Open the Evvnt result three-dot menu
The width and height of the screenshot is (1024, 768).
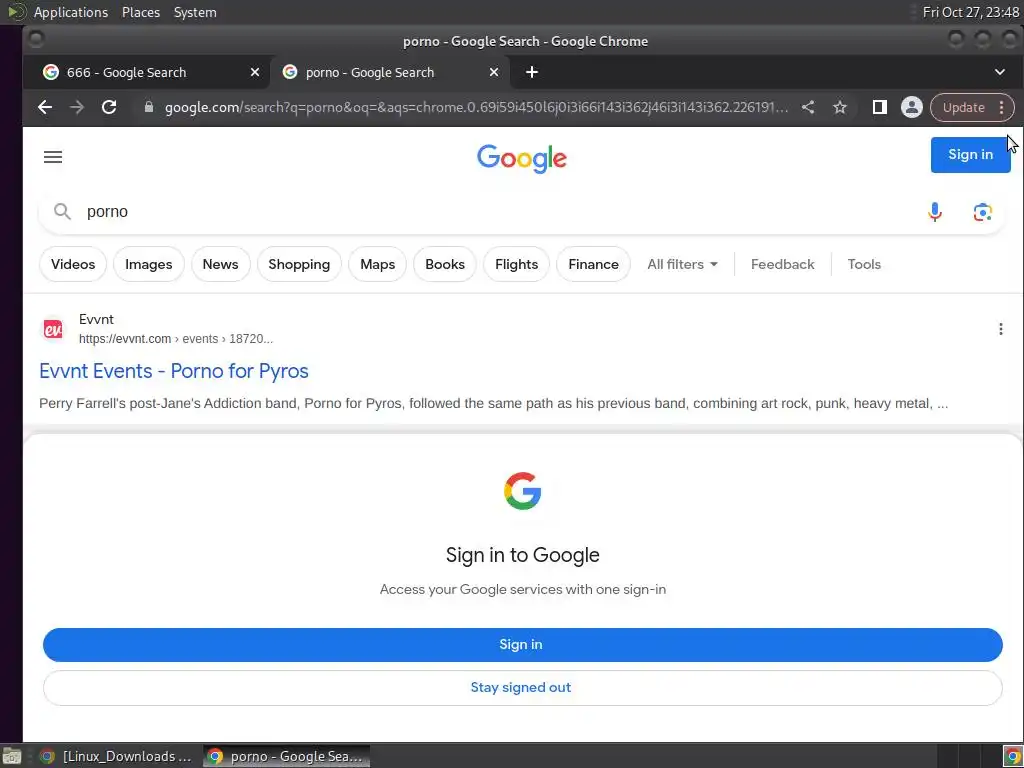(1000, 329)
